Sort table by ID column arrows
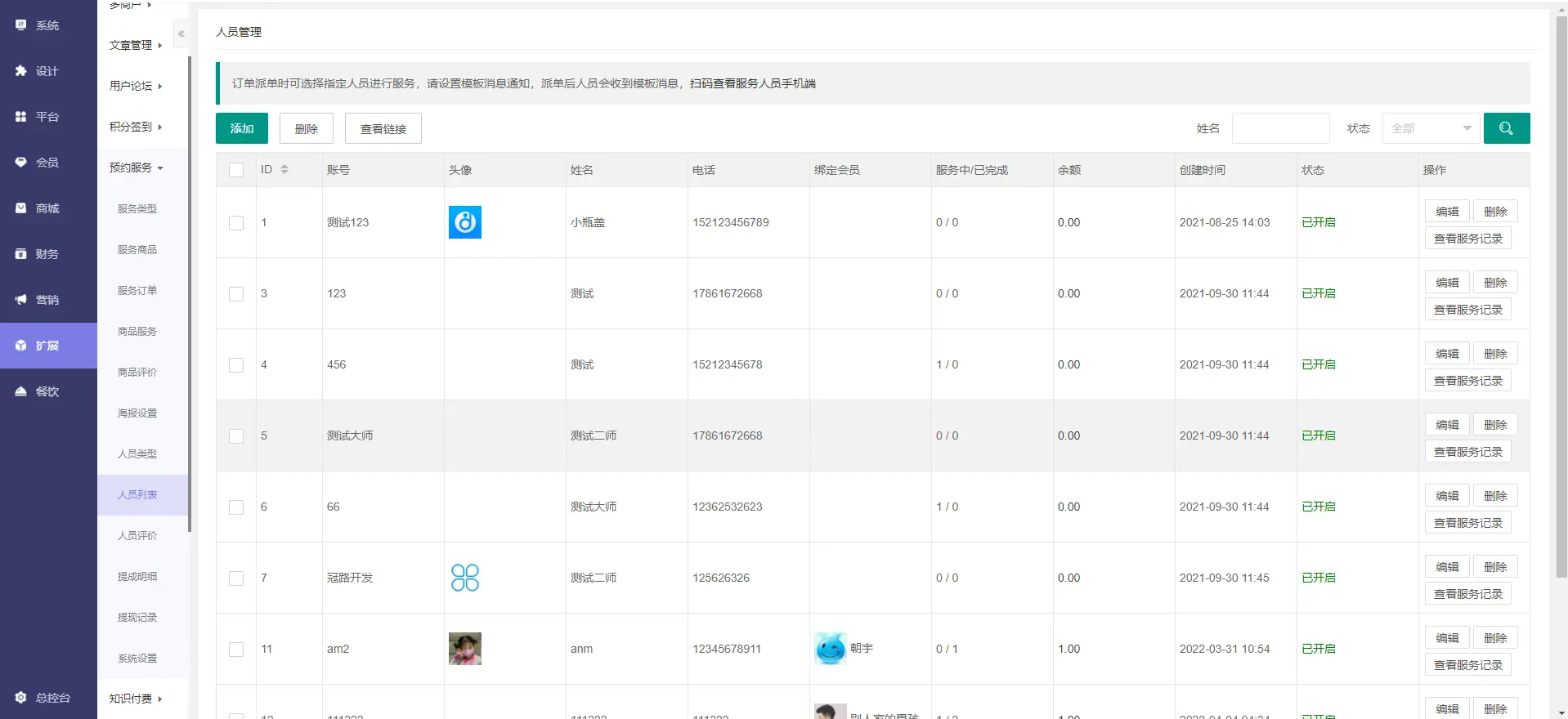The image size is (1568, 719). (284, 169)
